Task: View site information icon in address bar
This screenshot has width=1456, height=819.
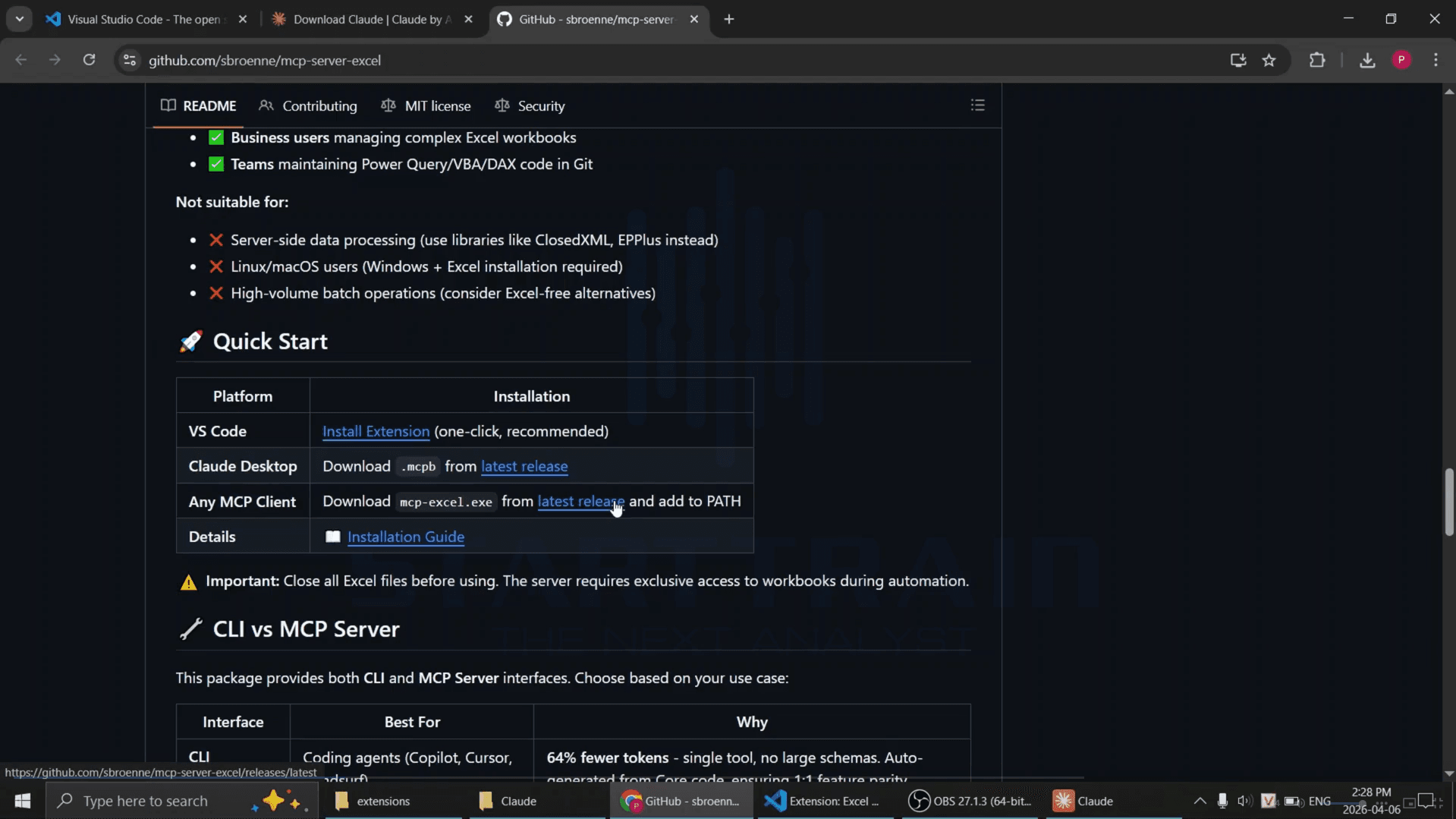Action: pyautogui.click(x=130, y=60)
